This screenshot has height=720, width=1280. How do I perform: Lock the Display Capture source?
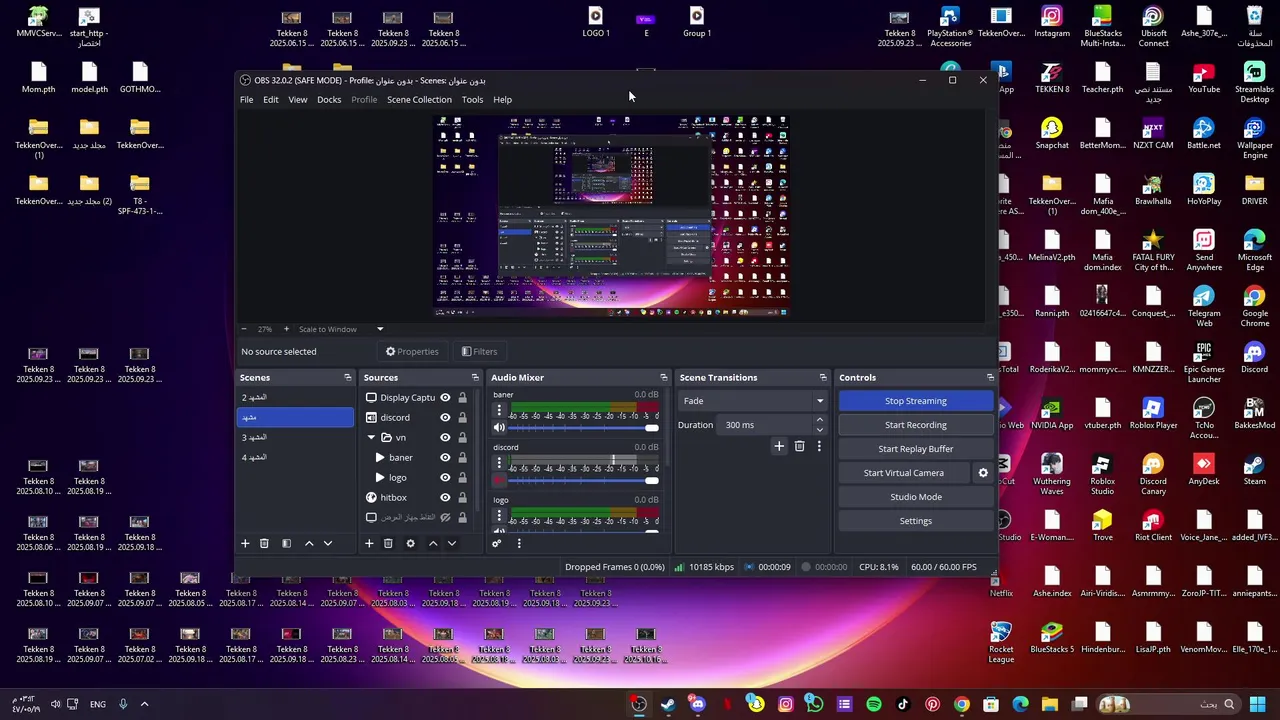coord(462,397)
